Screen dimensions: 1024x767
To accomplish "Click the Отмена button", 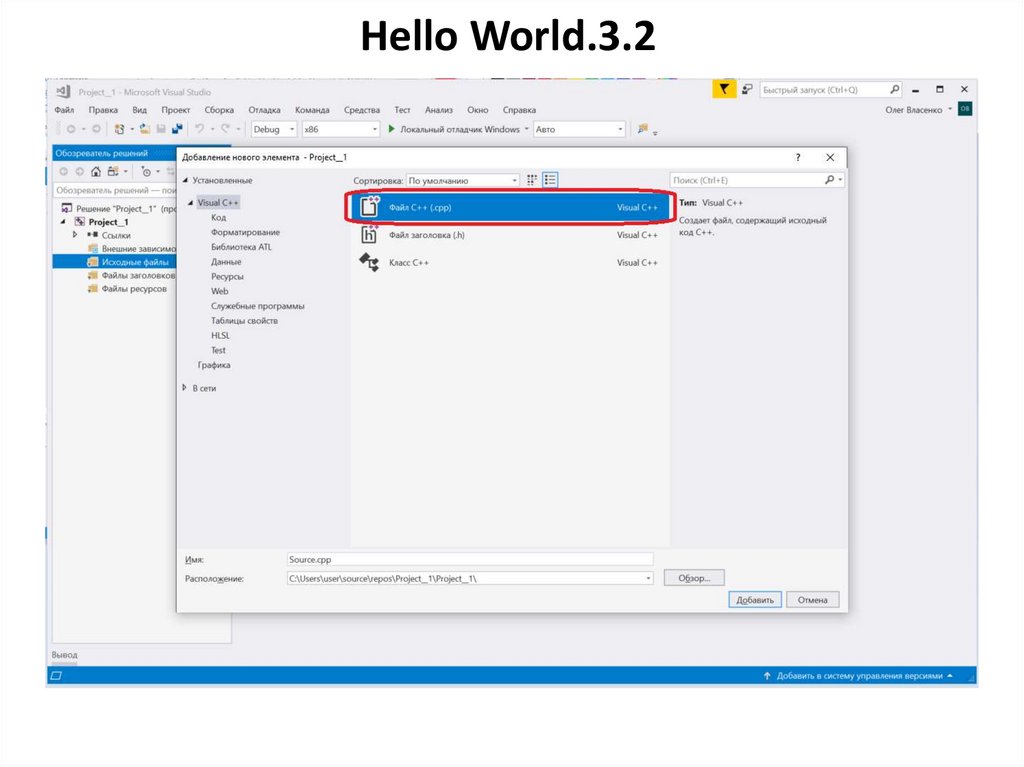I will [812, 600].
